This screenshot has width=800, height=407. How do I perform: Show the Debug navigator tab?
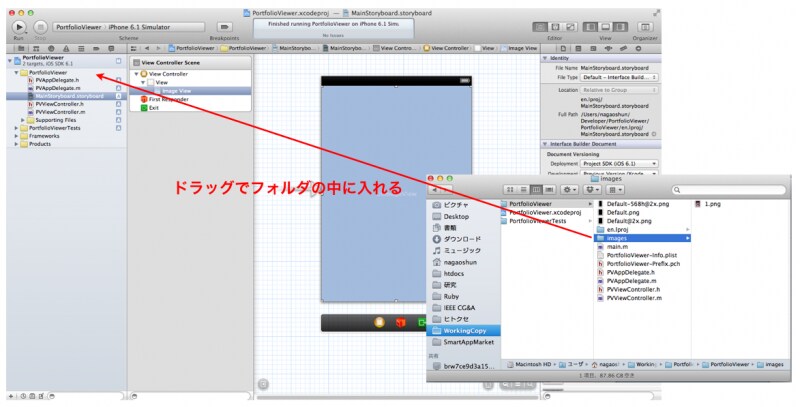(81, 48)
